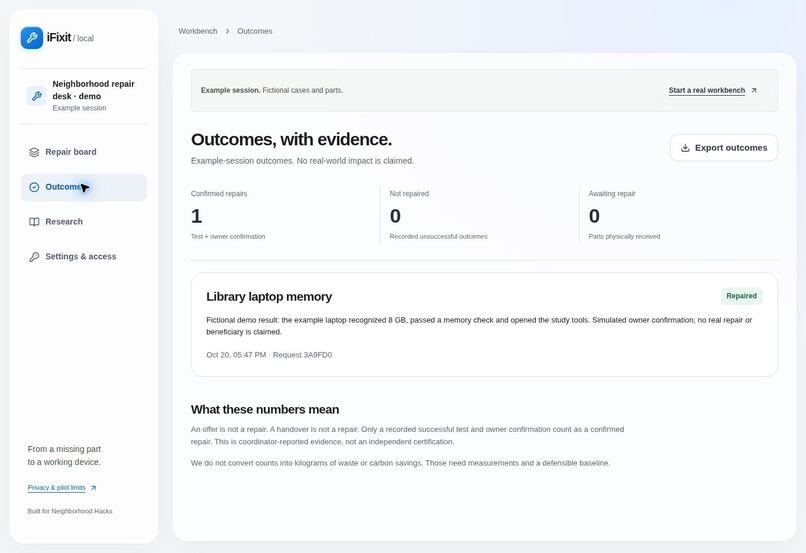Click the Workbench breadcrumb

pos(198,31)
